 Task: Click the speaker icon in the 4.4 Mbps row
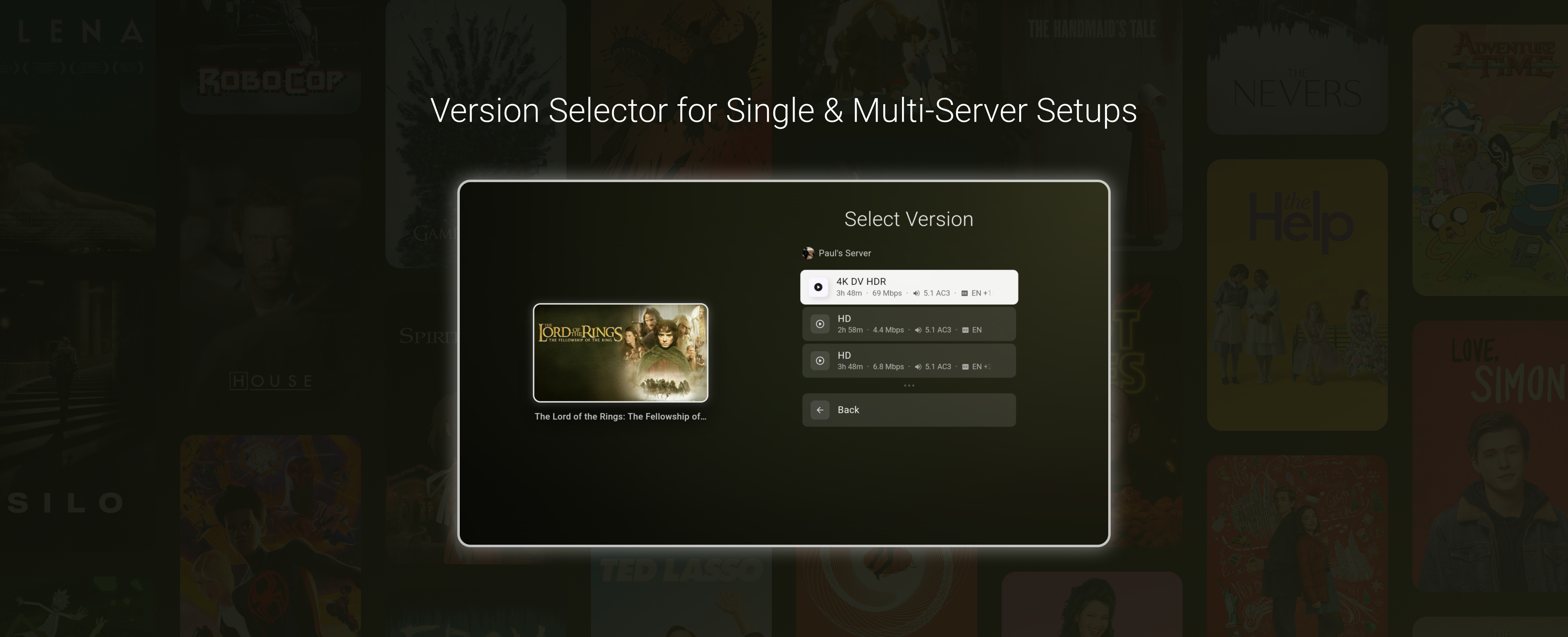[918, 330]
